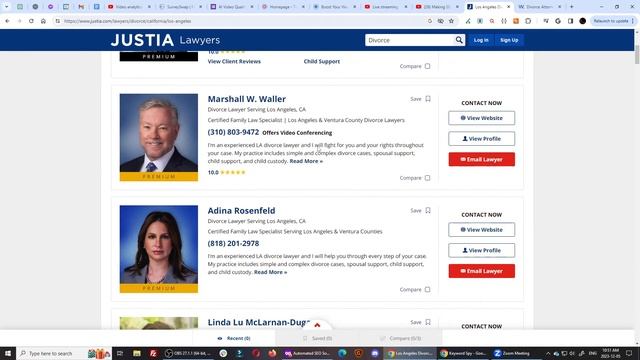Switch to OBS in the taskbar
Screen dimensions: 640x360
point(188,353)
